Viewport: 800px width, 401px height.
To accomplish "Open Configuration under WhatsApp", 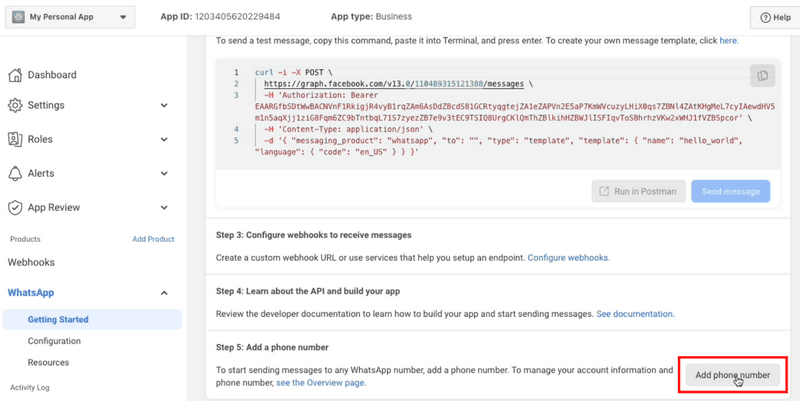I will click(54, 341).
